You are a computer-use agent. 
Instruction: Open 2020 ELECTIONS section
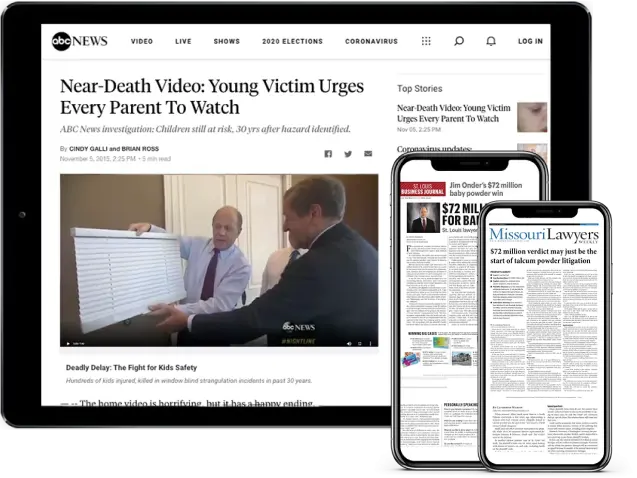pyautogui.click(x=292, y=41)
